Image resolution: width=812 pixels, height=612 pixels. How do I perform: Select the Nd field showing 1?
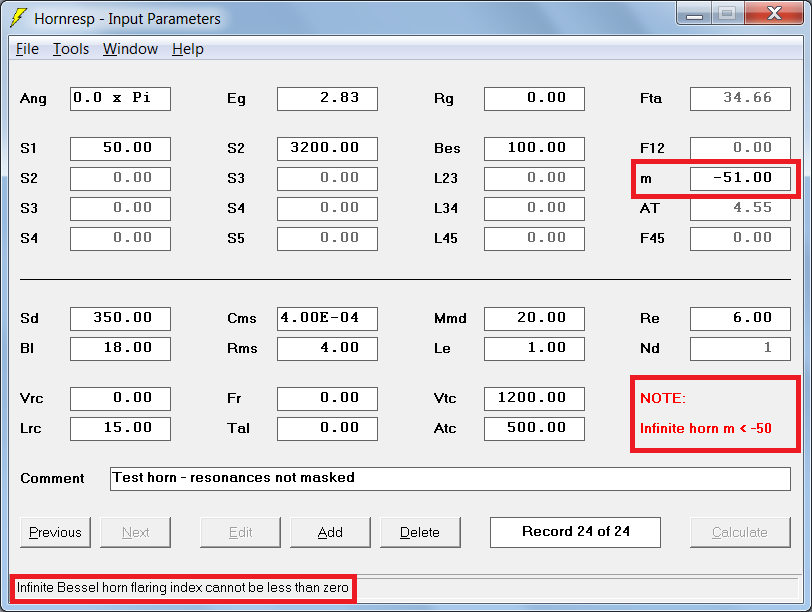point(740,348)
